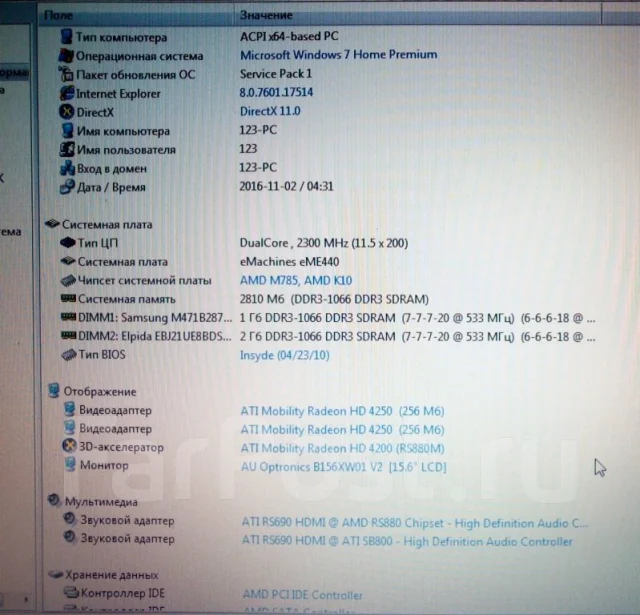The height and width of the screenshot is (615, 640).
Task: Open the ATI Mobility Radeon HD 4200 (RS880M) link
Action: point(342,448)
